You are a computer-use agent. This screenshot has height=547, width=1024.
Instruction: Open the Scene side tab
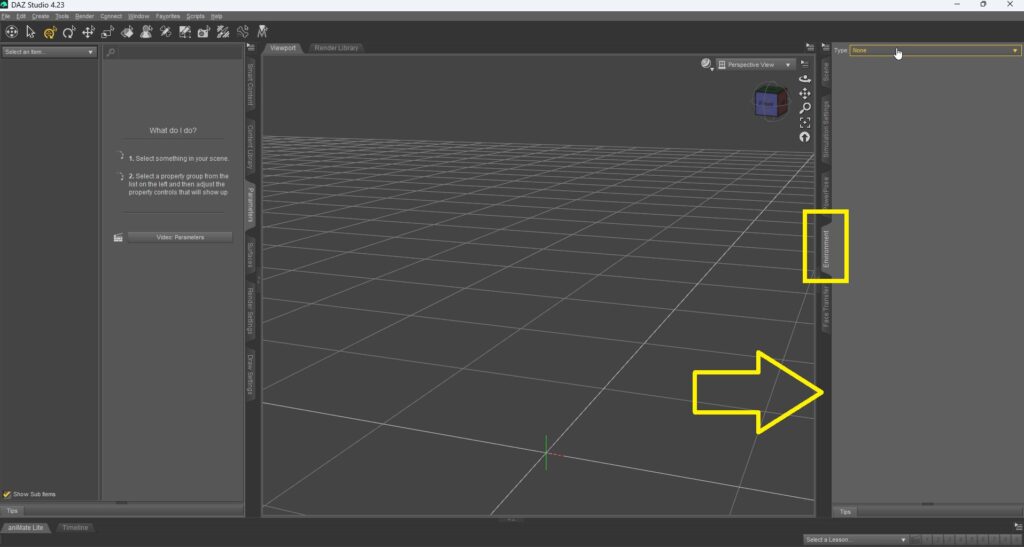[825, 72]
